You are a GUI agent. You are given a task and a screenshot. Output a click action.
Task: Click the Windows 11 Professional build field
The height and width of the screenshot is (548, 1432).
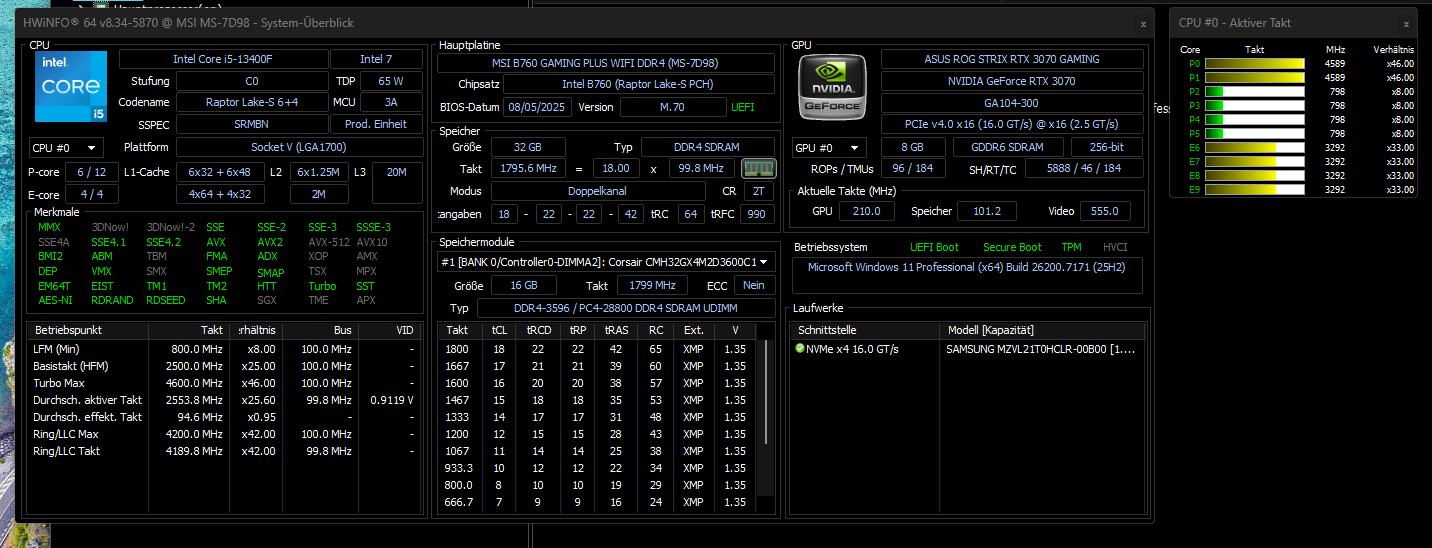967,275
